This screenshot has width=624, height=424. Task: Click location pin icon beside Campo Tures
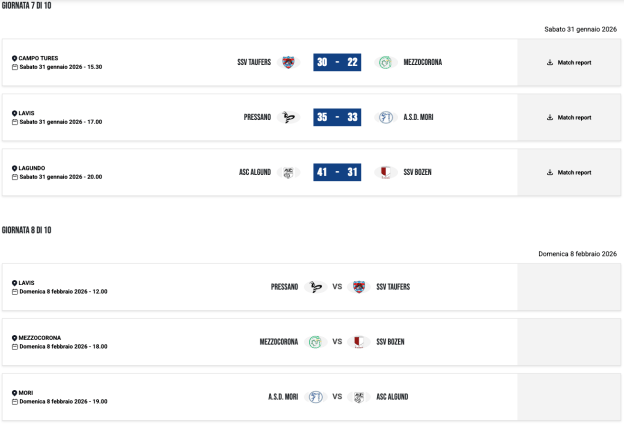point(15,58)
